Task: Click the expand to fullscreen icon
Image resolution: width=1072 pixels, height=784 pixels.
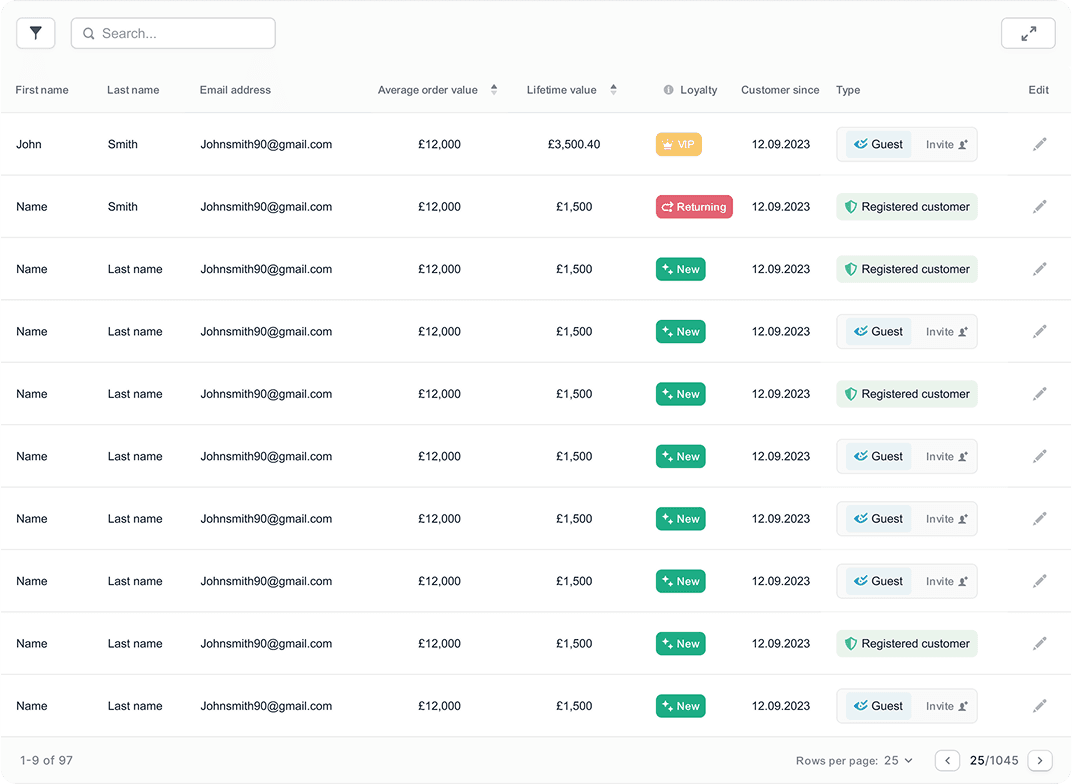Action: pyautogui.click(x=1028, y=33)
